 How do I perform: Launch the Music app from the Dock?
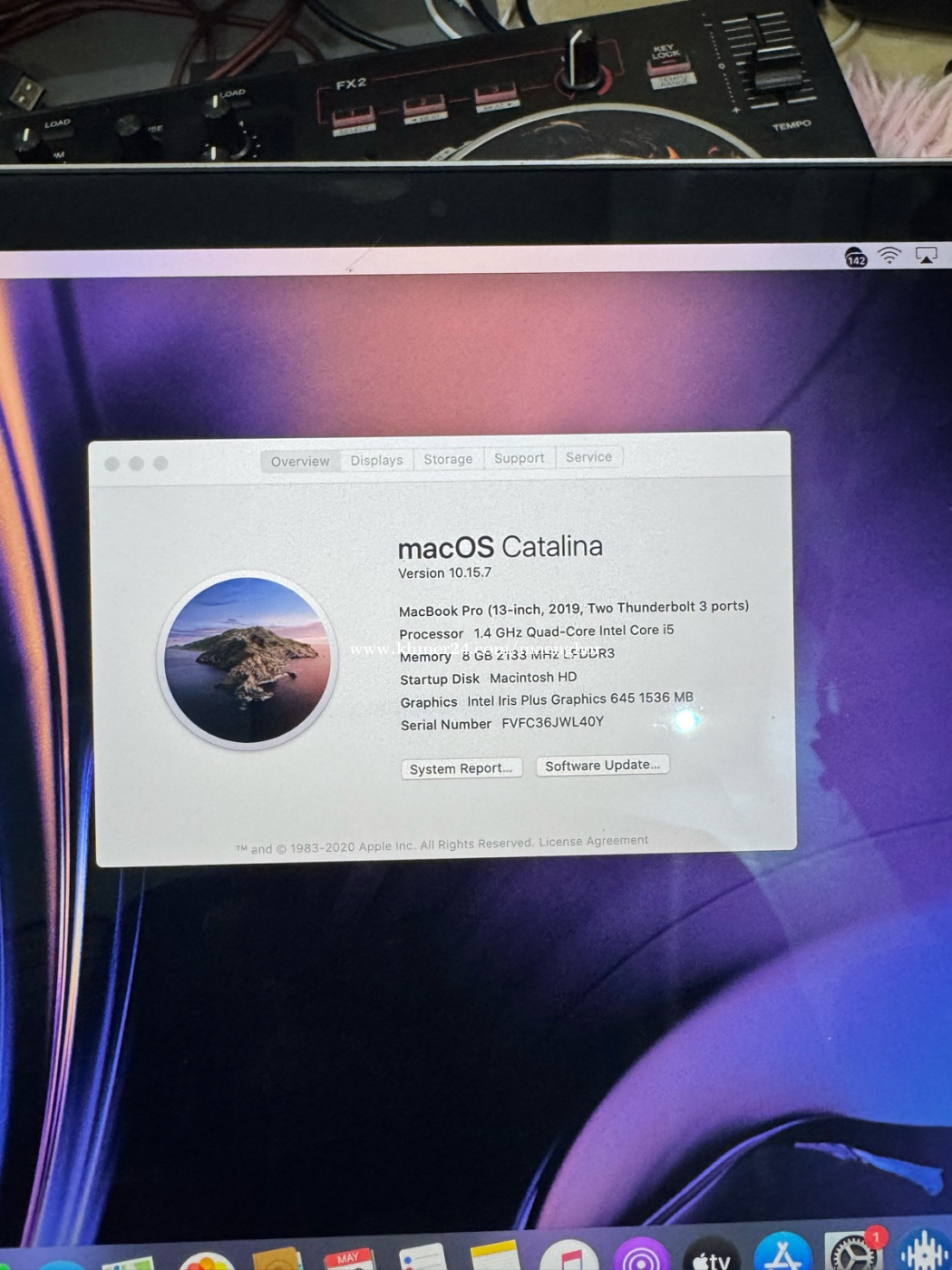click(x=568, y=1254)
